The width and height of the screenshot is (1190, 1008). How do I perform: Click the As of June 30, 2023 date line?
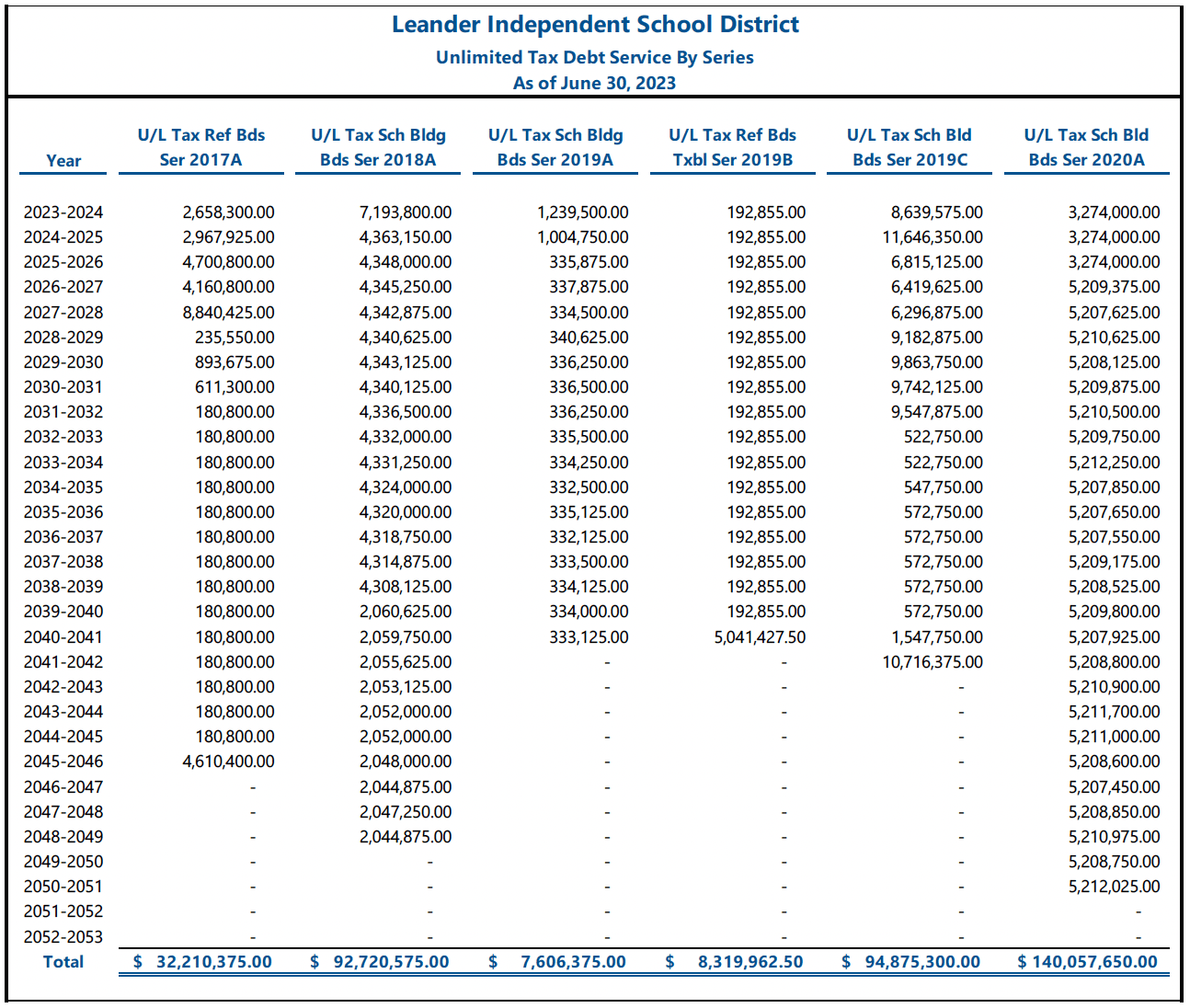595,83
